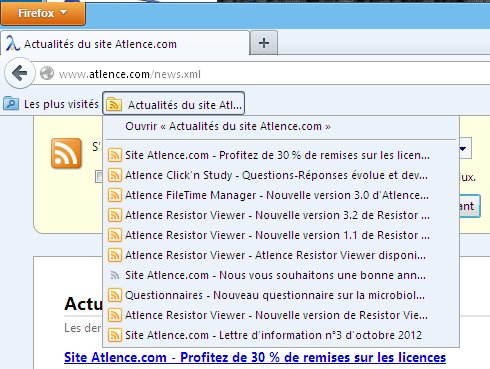Open Atlence Resistor Viewer disponi... item
The width and height of the screenshot is (490, 369).
tap(281, 255)
